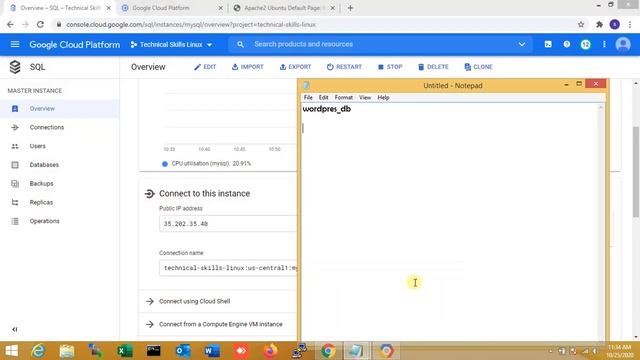Click the wordpres_db text in Notepad

point(327,109)
